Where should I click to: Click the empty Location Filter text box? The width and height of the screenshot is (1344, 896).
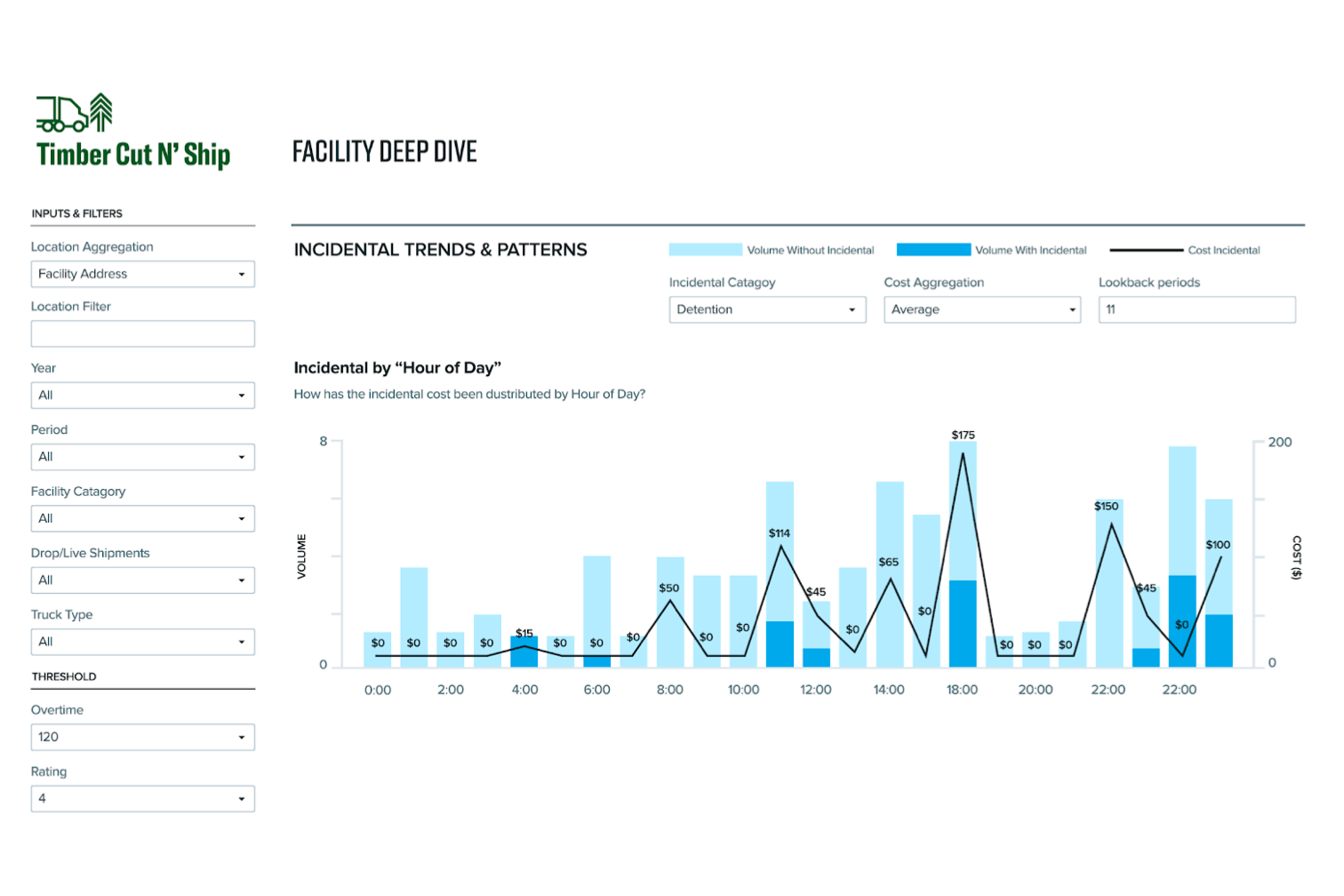click(142, 333)
